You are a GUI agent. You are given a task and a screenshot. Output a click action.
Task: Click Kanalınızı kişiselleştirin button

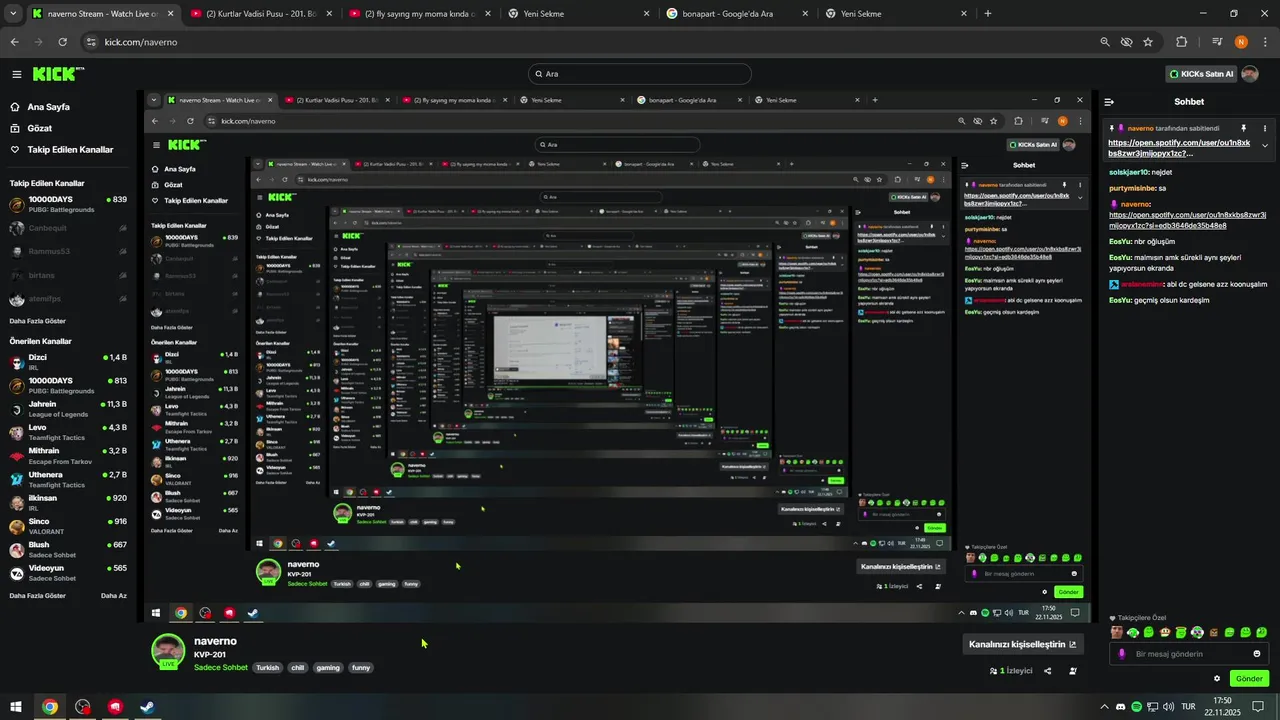pos(1022,645)
